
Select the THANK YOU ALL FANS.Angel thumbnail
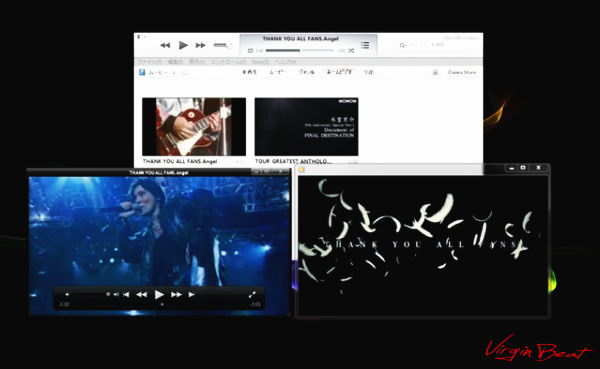pos(194,127)
